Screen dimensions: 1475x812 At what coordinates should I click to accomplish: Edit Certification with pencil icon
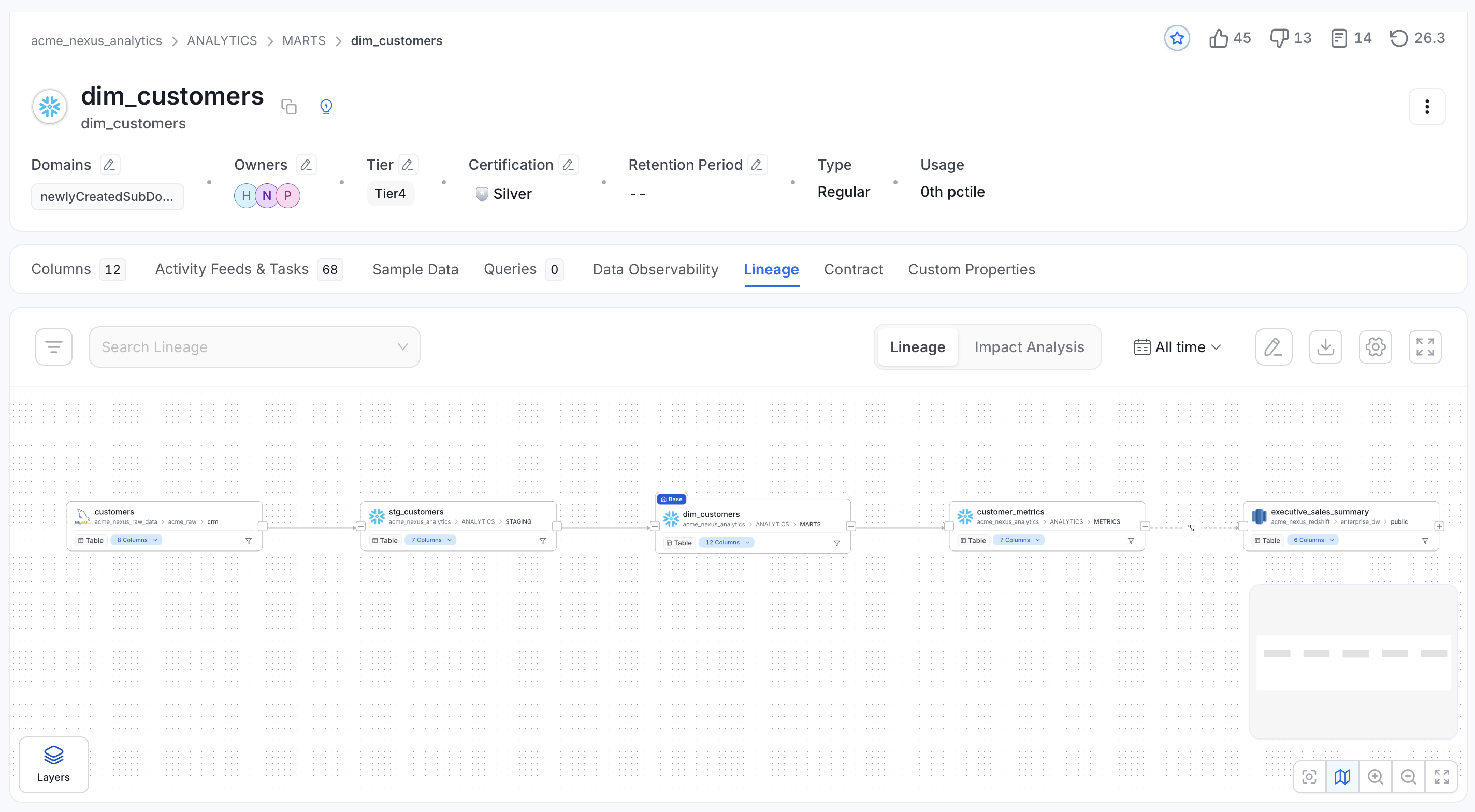click(568, 165)
